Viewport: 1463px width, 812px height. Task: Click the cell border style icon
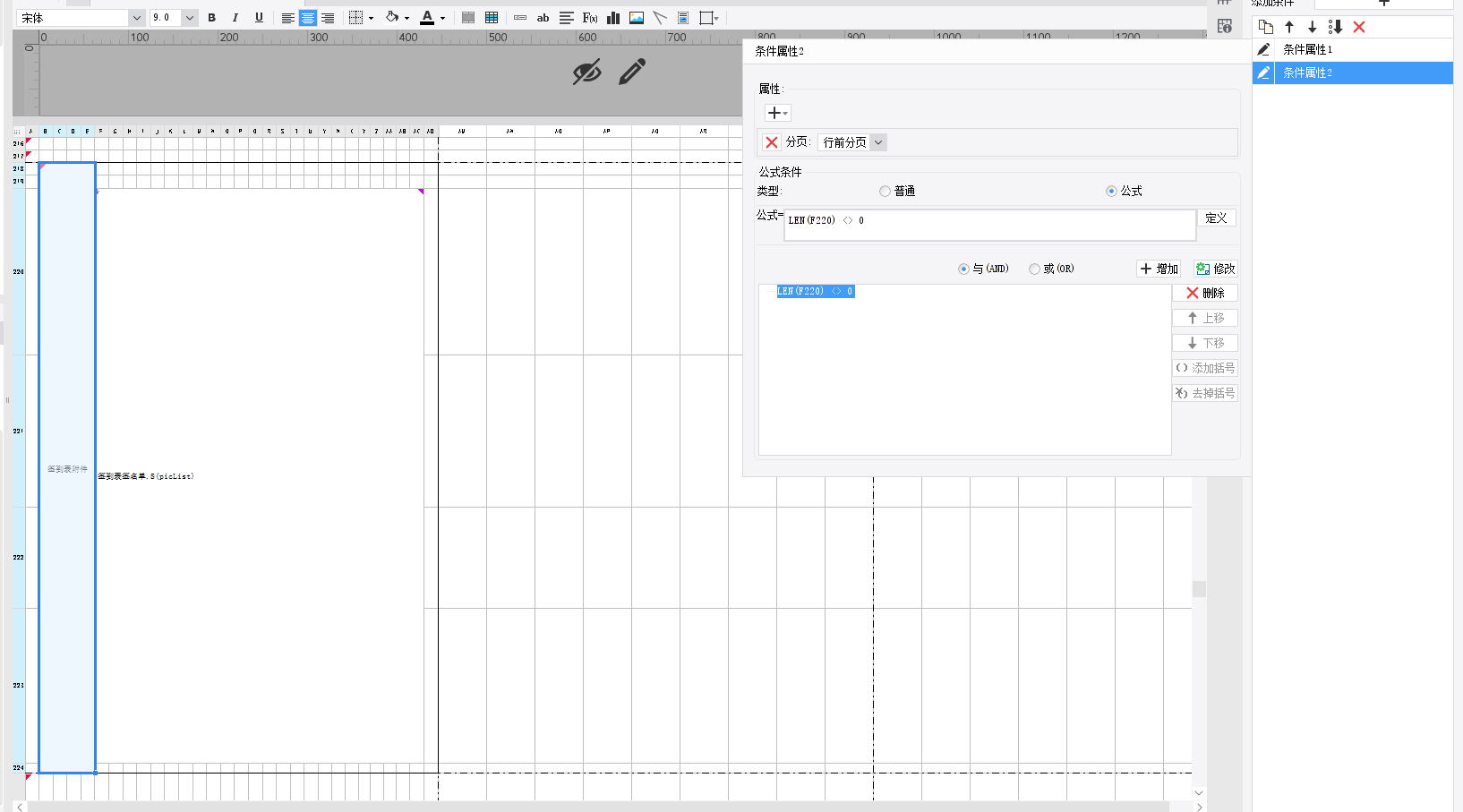click(355, 18)
